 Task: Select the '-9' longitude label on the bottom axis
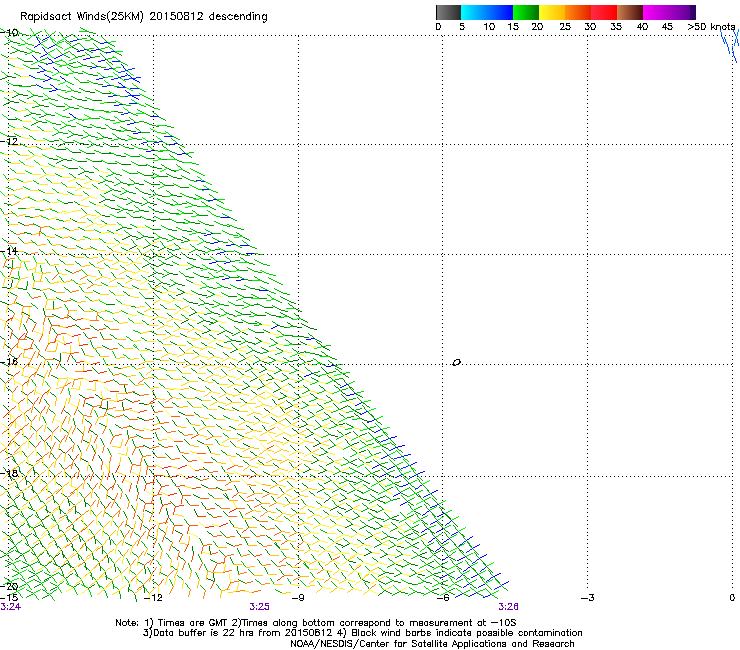[298, 598]
